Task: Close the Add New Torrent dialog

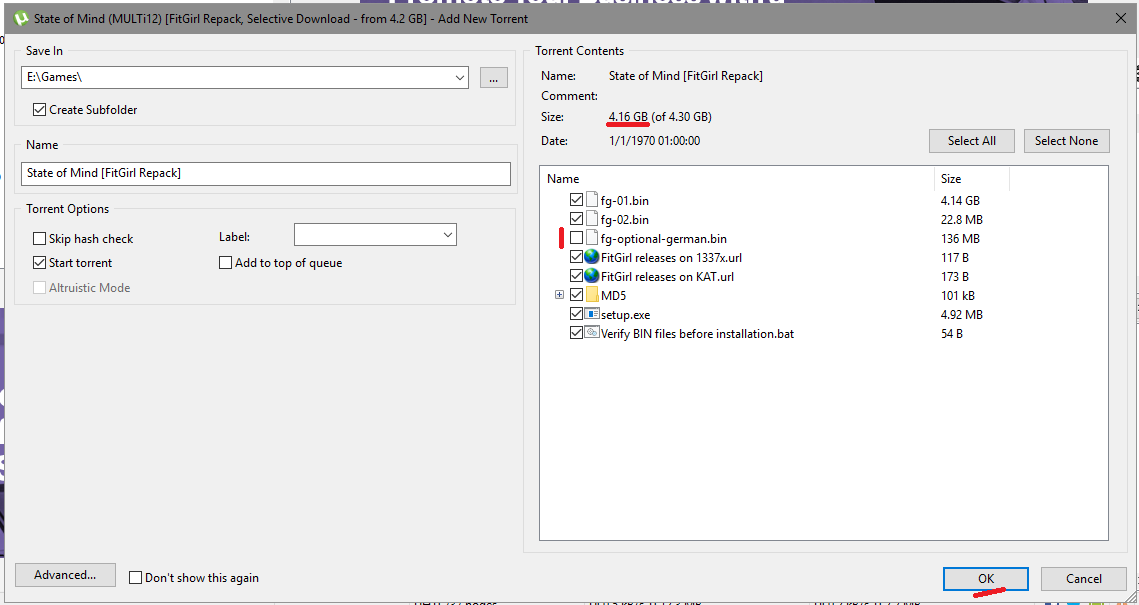Action: click(1120, 19)
